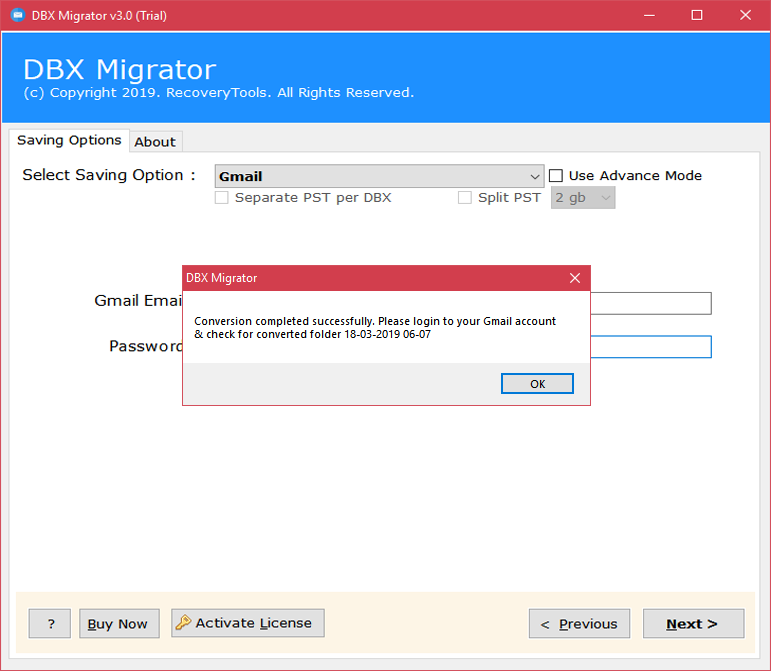
Task: Open help with the question mark button
Action: [50, 624]
